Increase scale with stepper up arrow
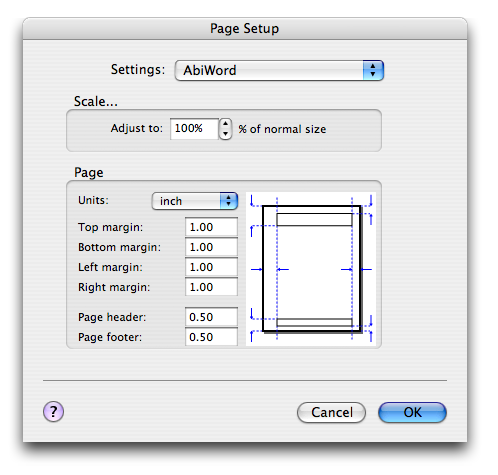498x475 pixels. (226, 124)
